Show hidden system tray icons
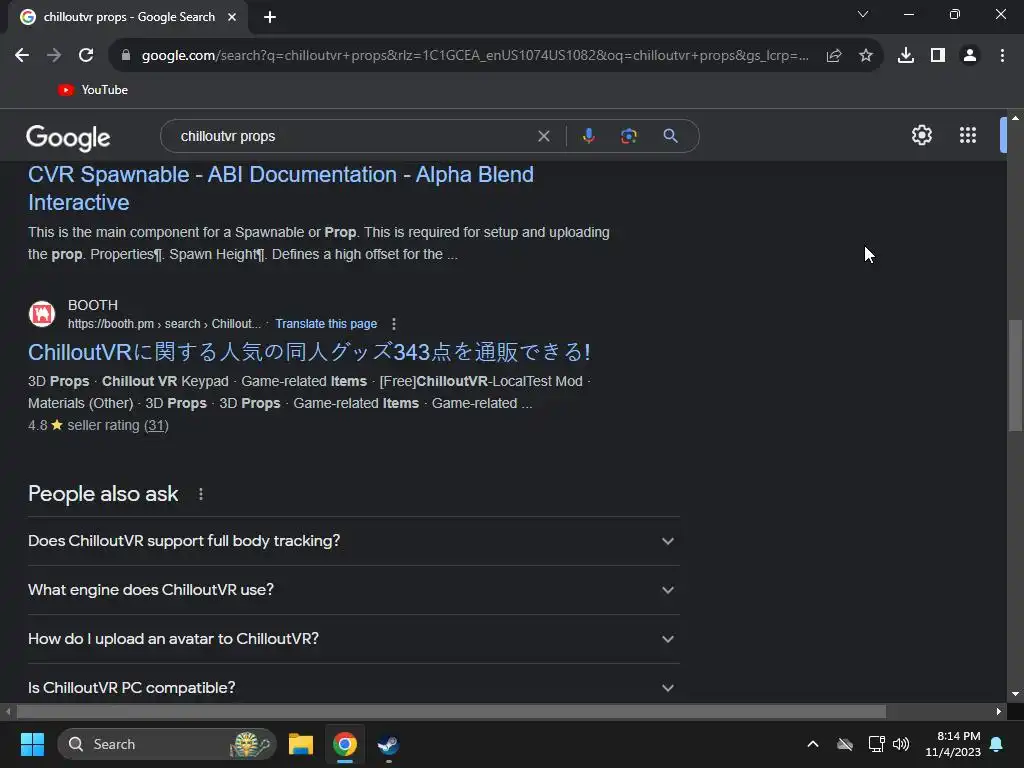This screenshot has width=1024, height=768. [813, 744]
